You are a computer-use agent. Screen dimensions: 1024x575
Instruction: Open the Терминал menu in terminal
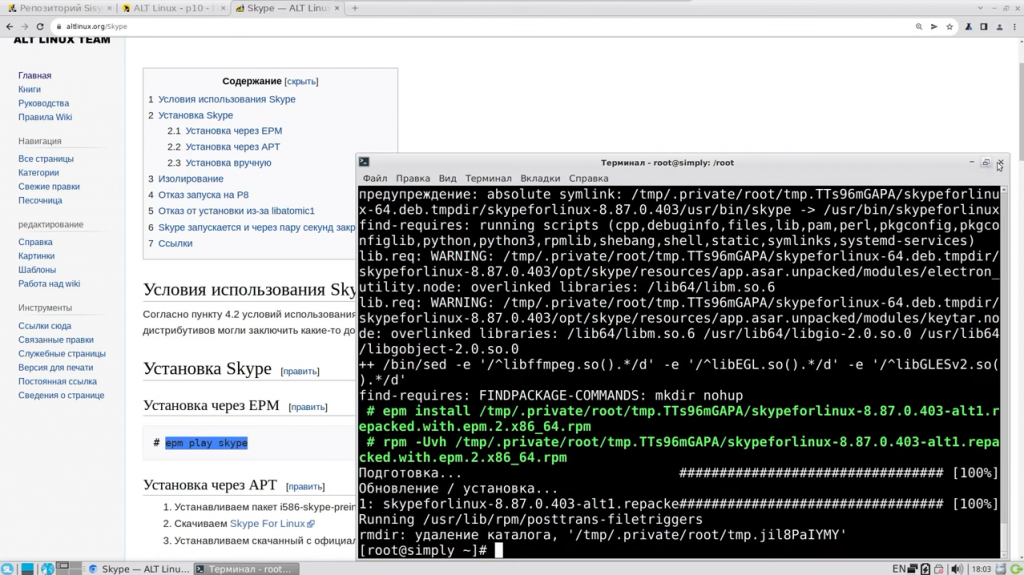pyautogui.click(x=488, y=178)
